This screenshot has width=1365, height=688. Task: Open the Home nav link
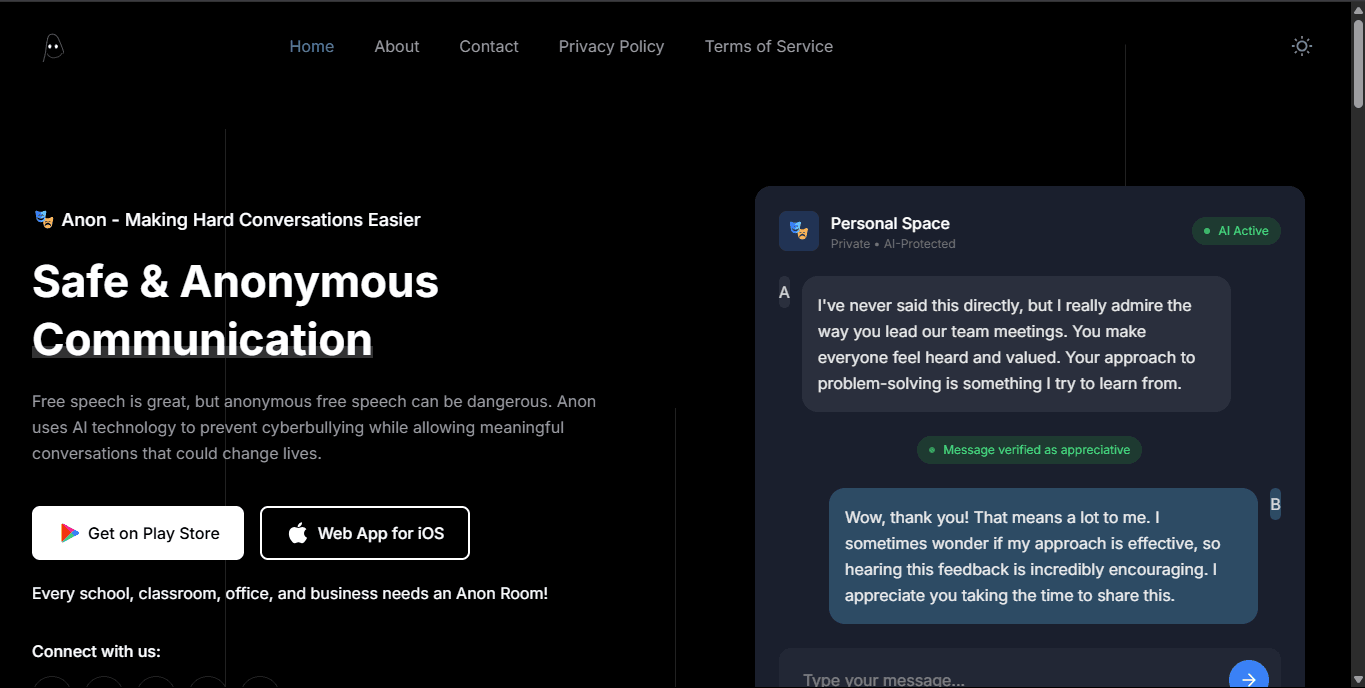(312, 46)
